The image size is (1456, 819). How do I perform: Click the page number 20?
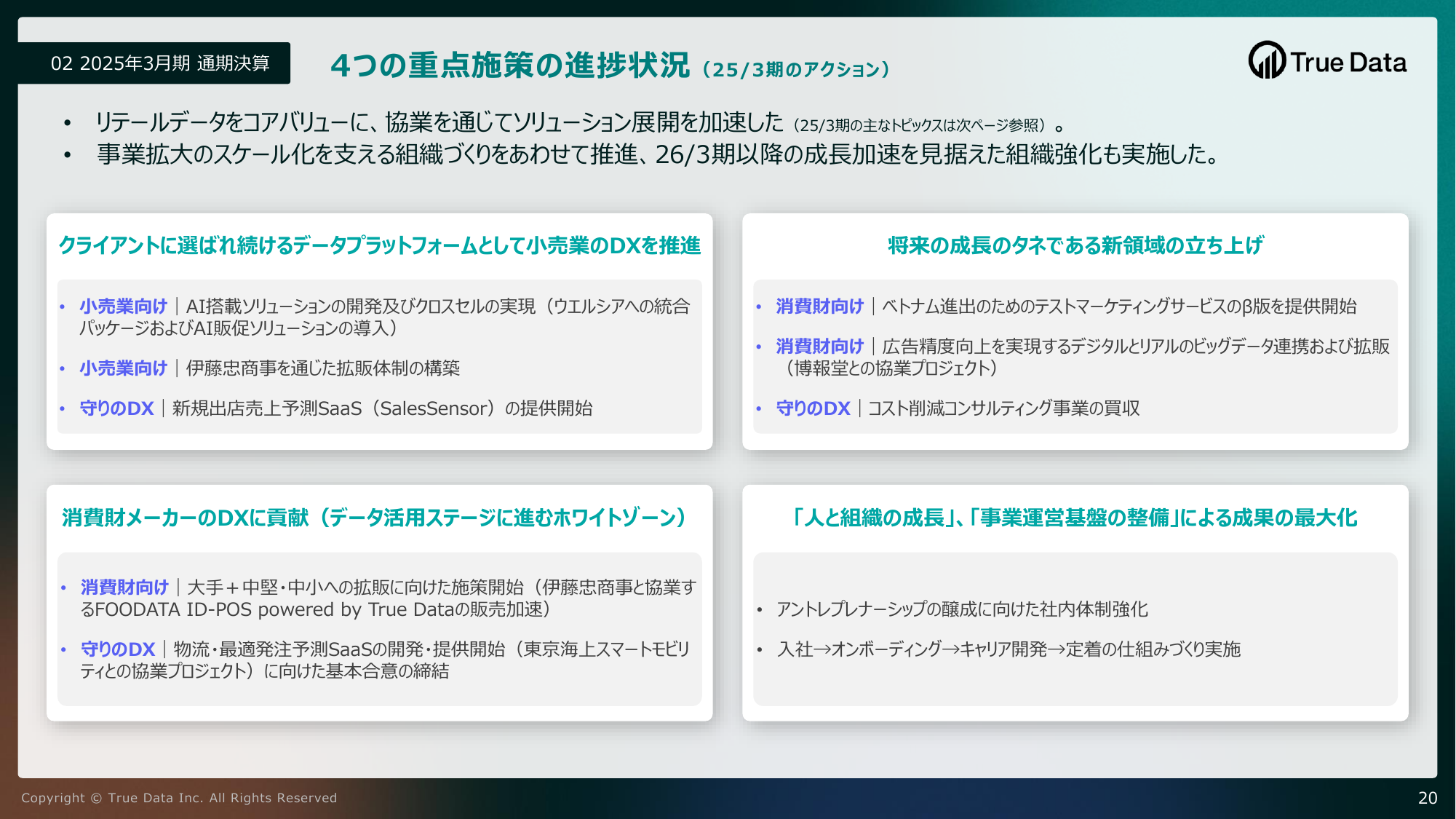click(1428, 798)
